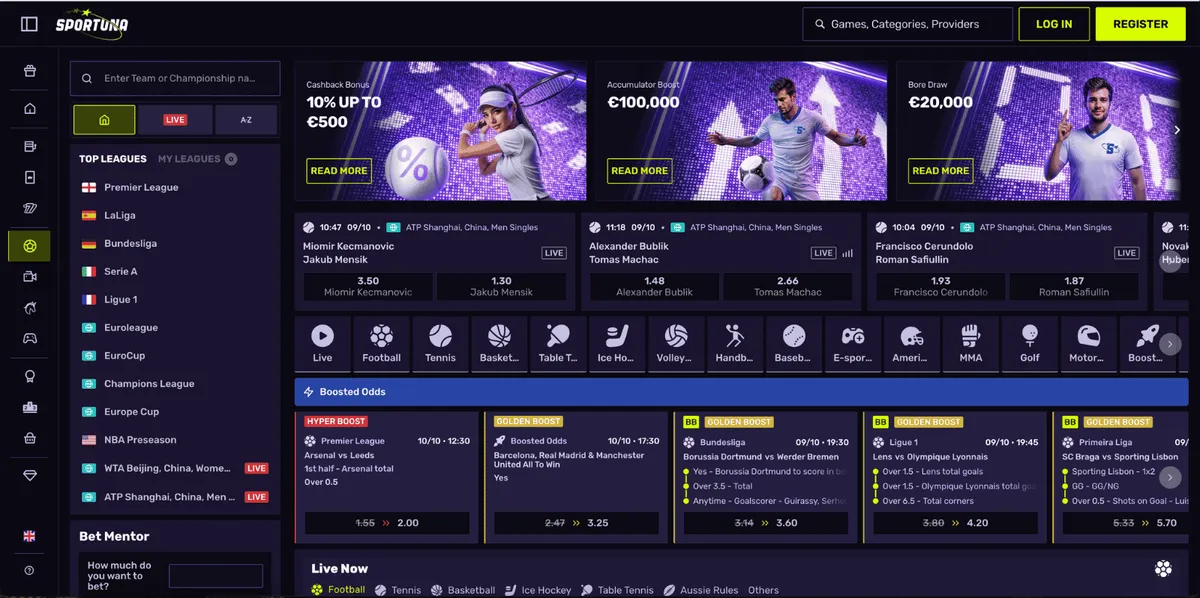Open the question mark help icon
Image resolution: width=1200 pixels, height=598 pixels.
(29, 570)
